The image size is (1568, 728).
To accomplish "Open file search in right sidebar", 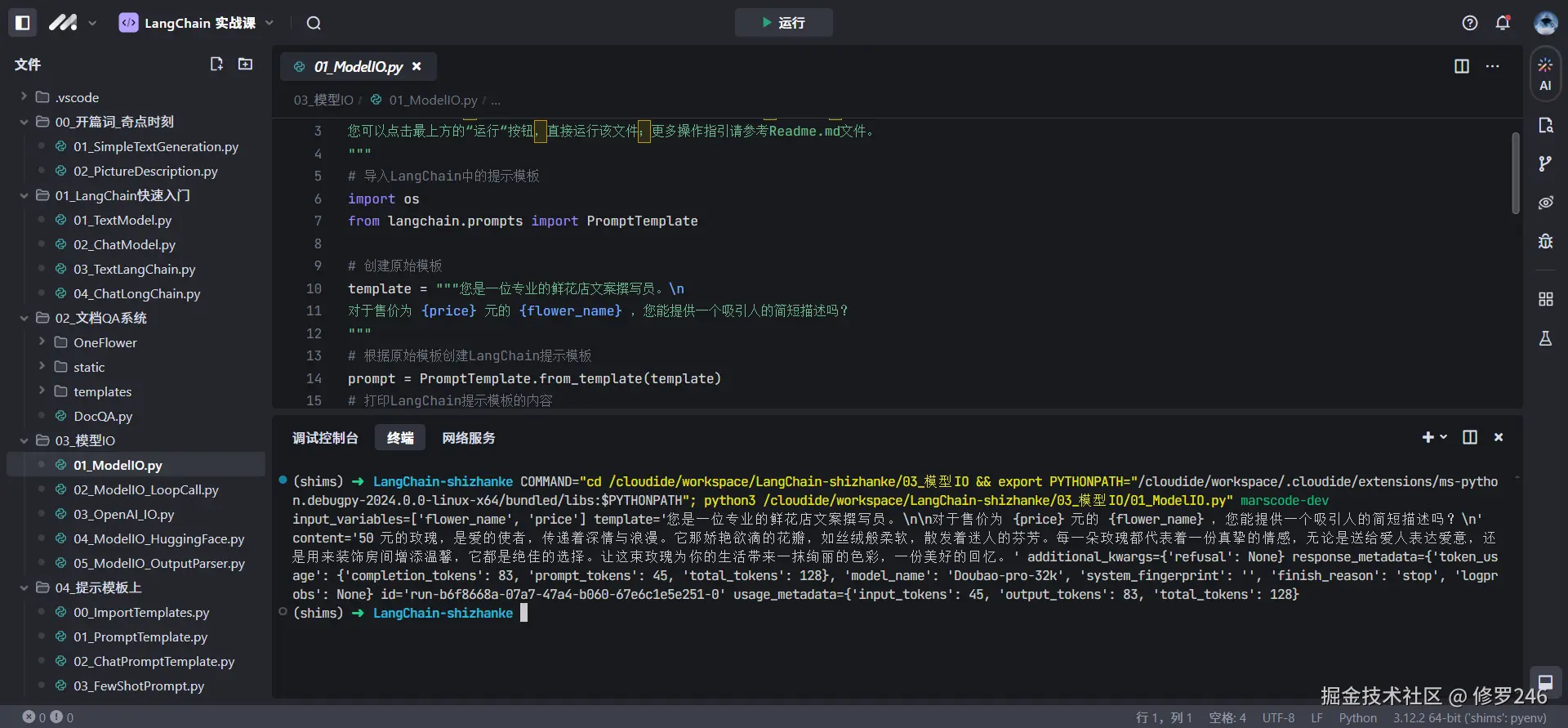I will (x=1545, y=125).
